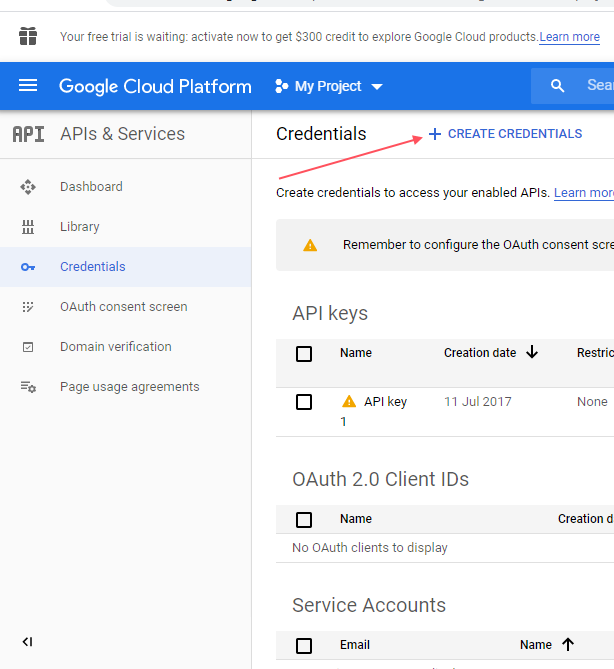The image size is (614, 669).
Task: Collapse the sidebar with the arrow icon
Action: tap(27, 642)
